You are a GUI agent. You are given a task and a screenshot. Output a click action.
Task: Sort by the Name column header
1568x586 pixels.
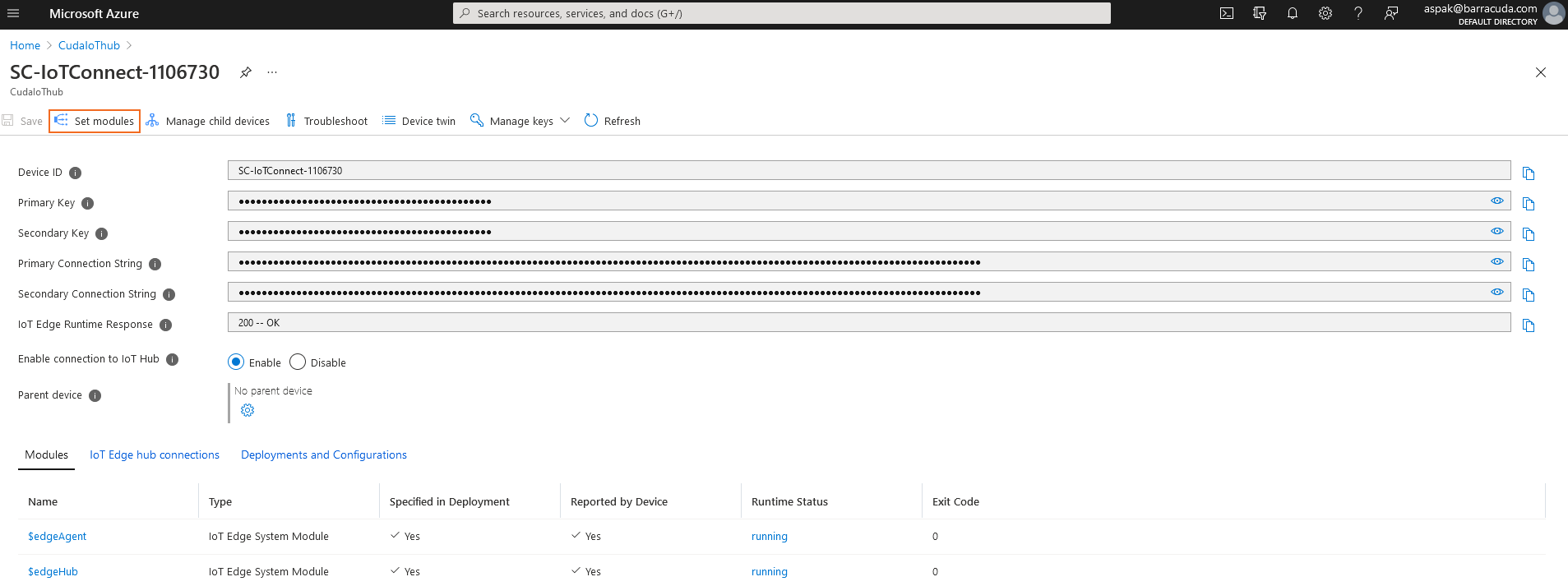coord(43,501)
